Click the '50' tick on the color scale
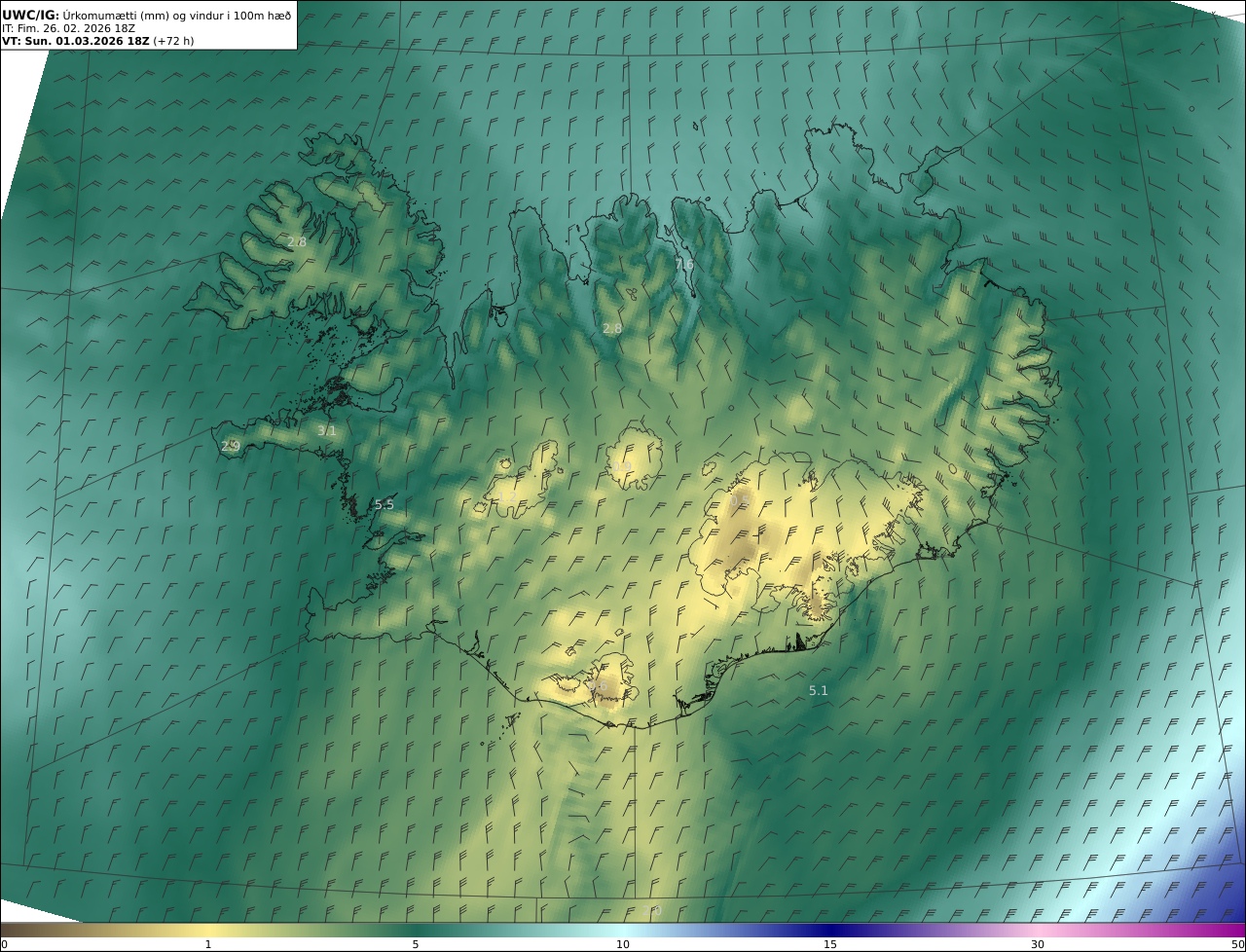 pyautogui.click(x=1237, y=944)
